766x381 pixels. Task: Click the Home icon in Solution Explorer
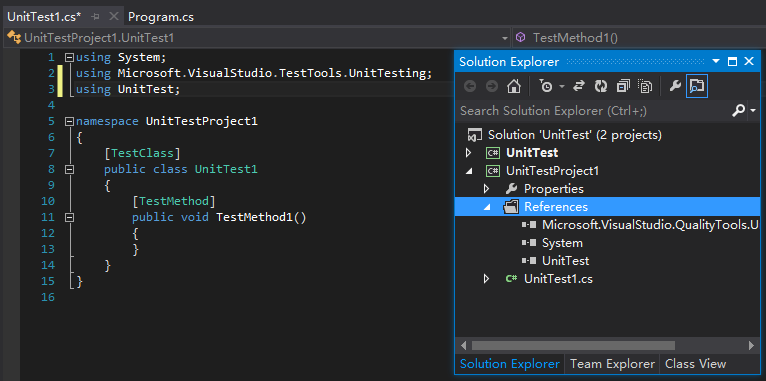(x=513, y=87)
